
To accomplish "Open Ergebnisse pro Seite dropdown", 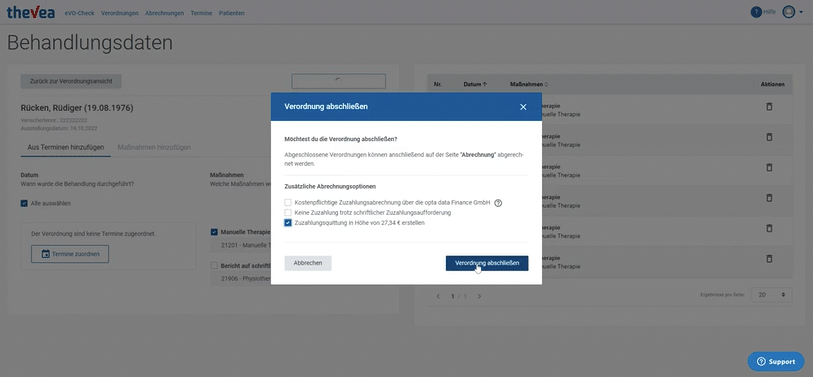I will (x=772, y=295).
